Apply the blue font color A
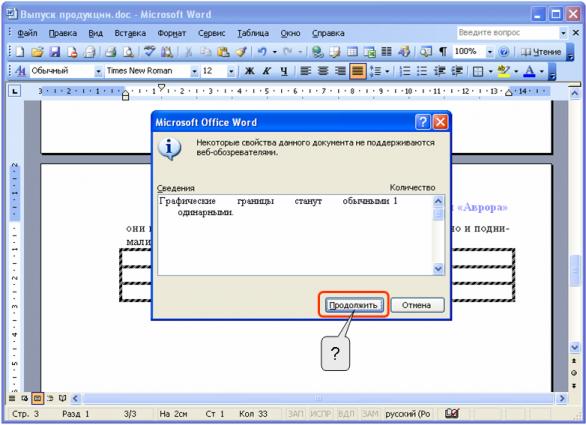The height and width of the screenshot is (425, 586). point(530,71)
